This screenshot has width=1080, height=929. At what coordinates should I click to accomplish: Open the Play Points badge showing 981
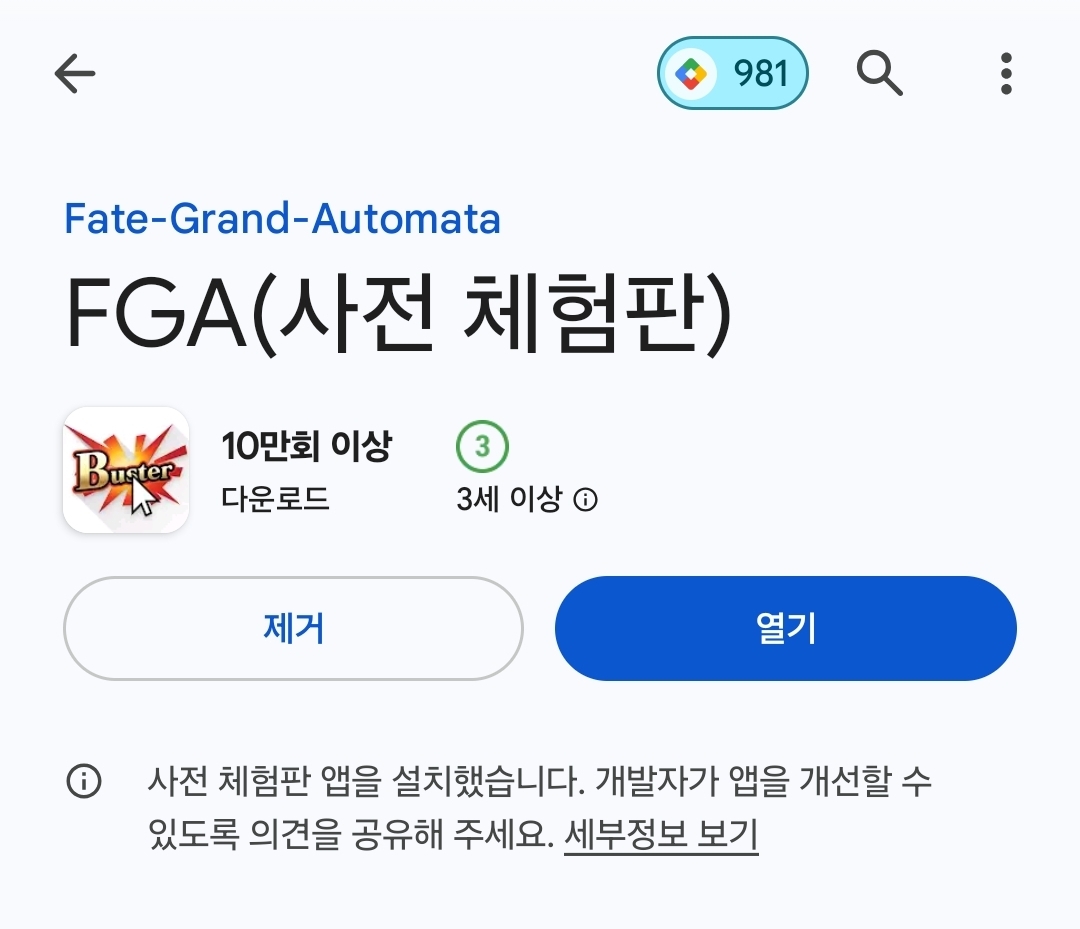point(732,73)
